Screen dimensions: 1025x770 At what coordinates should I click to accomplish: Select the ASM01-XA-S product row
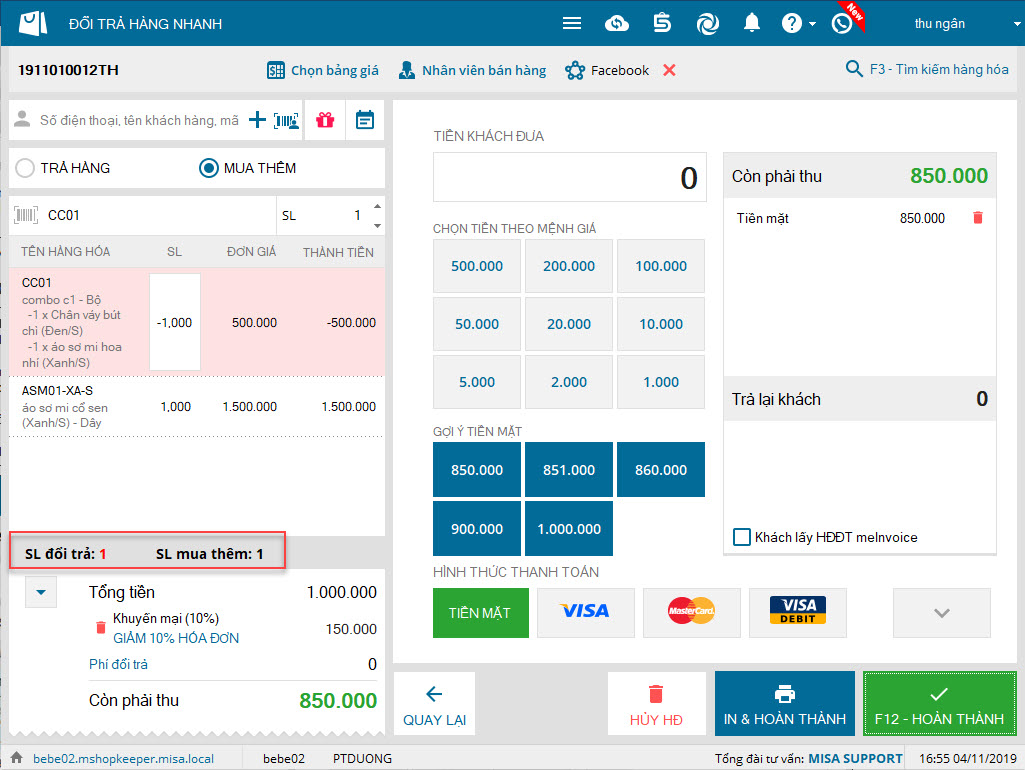click(197, 406)
